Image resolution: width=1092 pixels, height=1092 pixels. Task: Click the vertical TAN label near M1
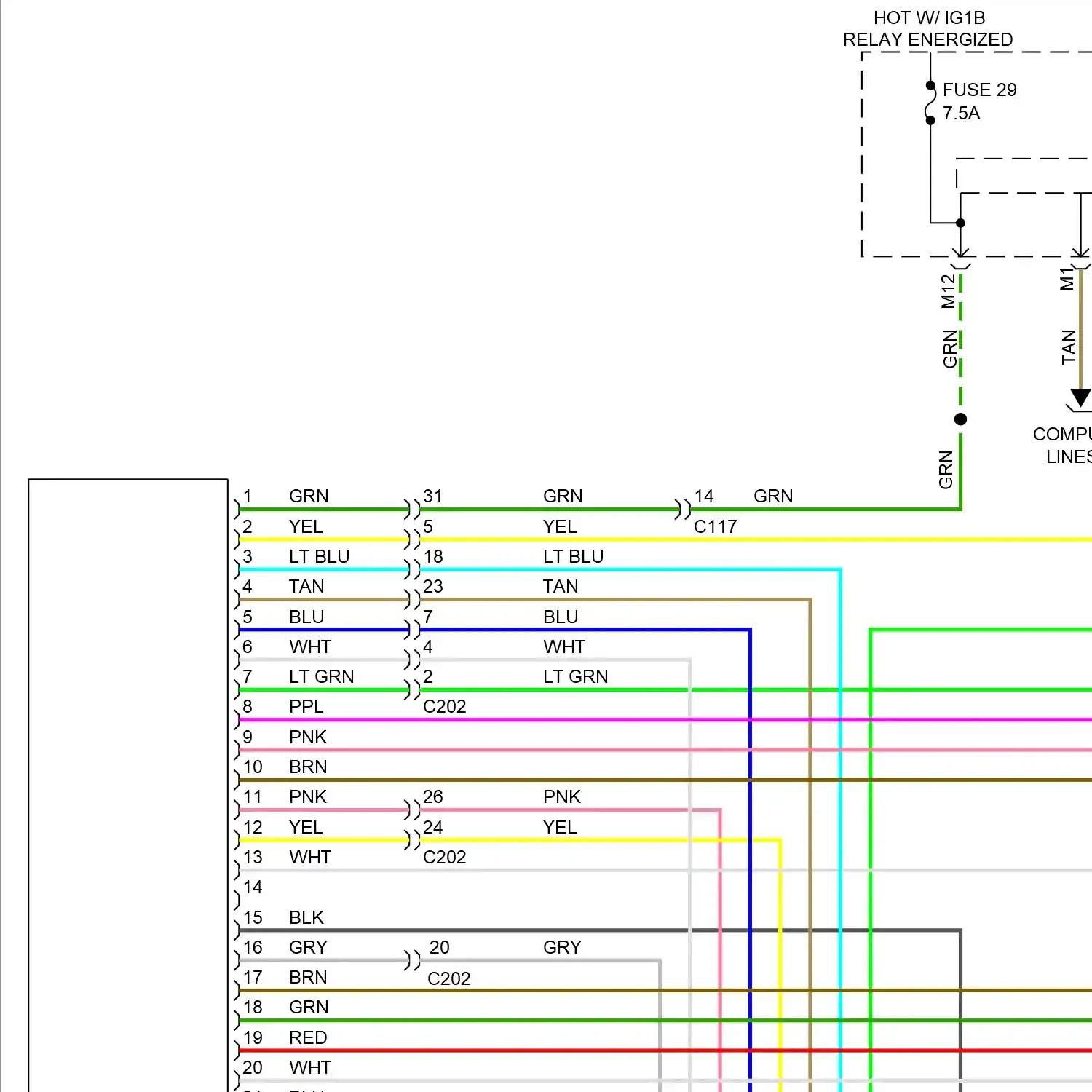[x=1068, y=347]
